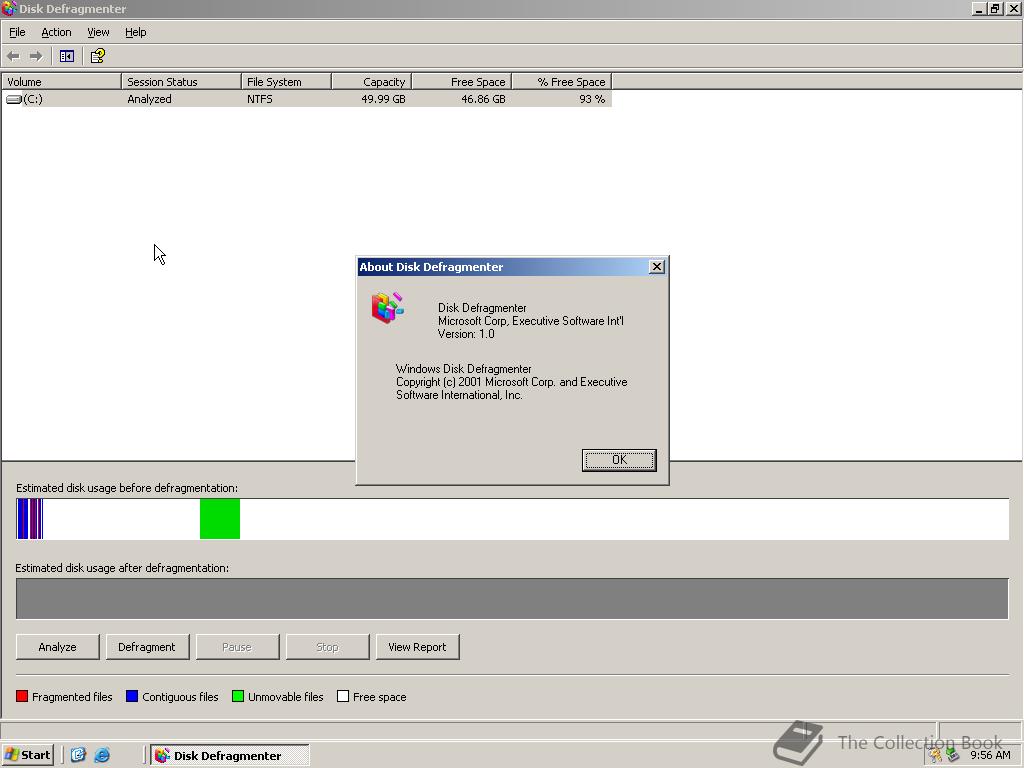
Task: Click the Back arrow toolbar icon
Action: pos(13,56)
